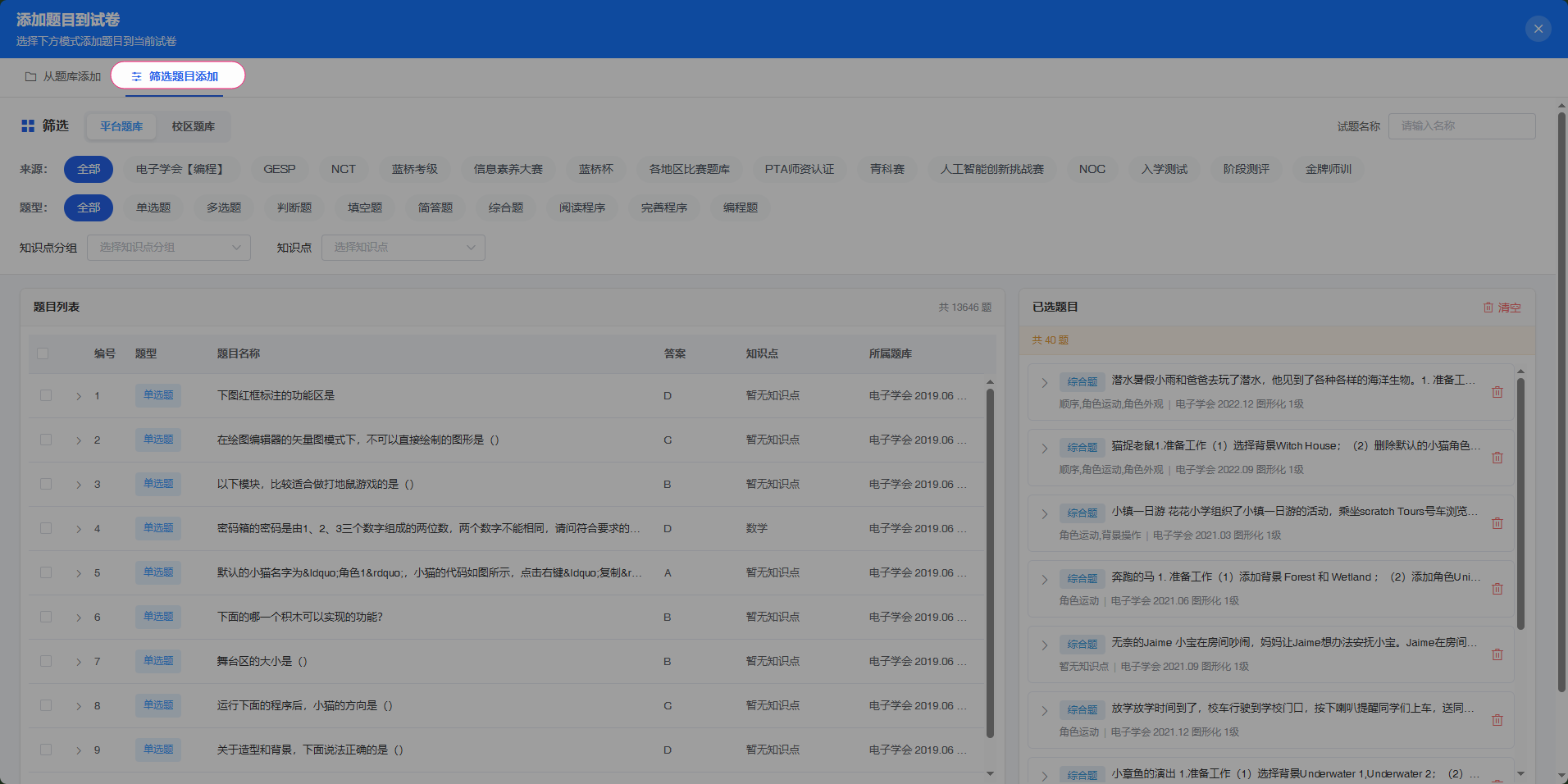This screenshot has height=784, width=1568.
Task: Remove 无奈的Jaime question via trash icon
Action: point(1497,654)
